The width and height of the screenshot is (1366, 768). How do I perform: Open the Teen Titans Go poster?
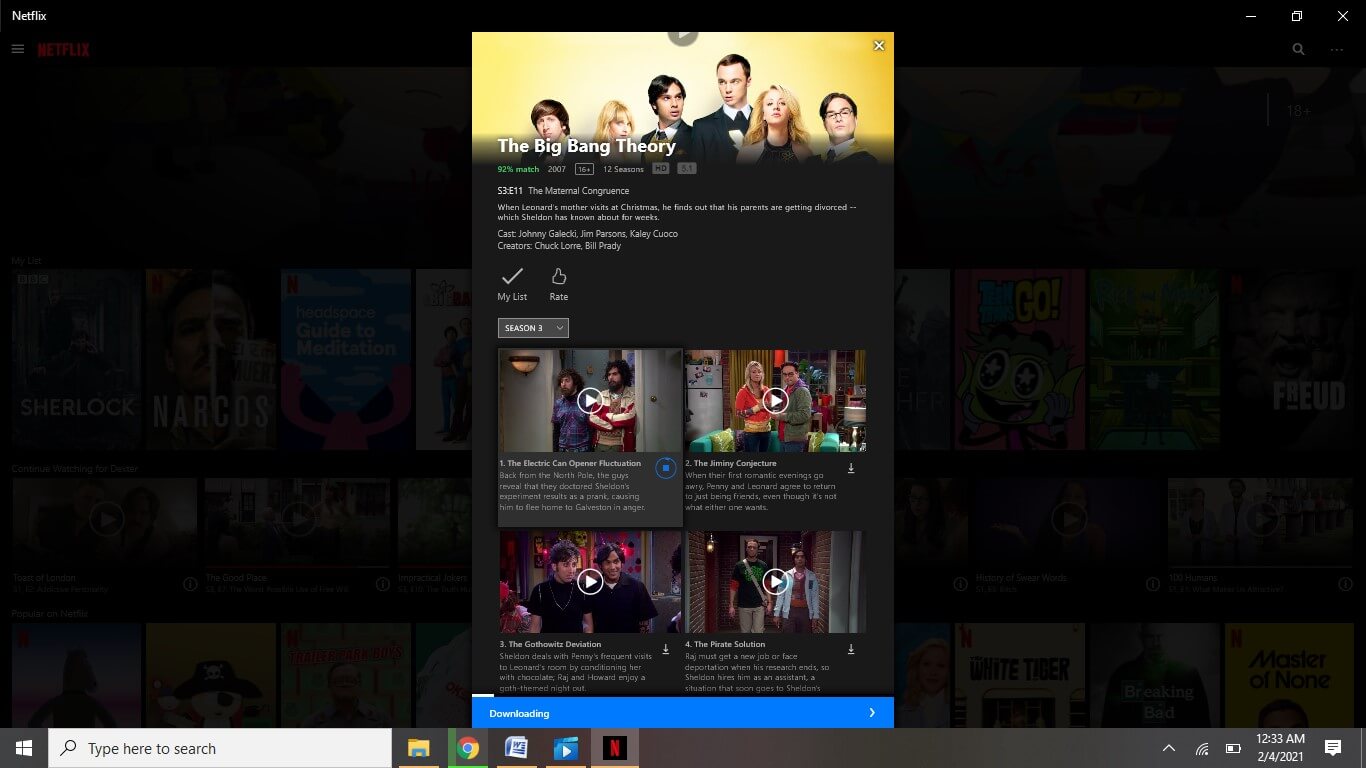tap(1020, 359)
